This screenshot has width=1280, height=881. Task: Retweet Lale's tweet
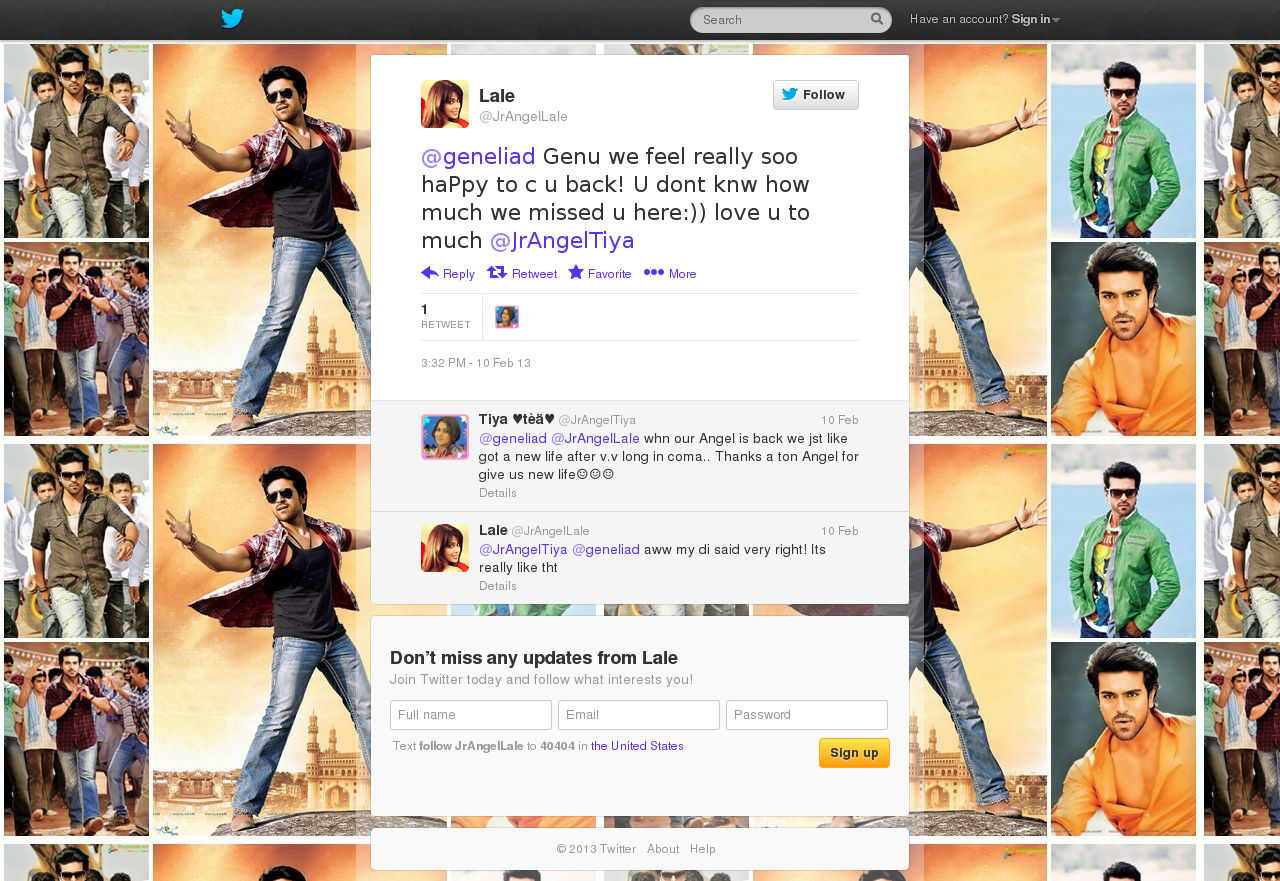[x=522, y=273]
